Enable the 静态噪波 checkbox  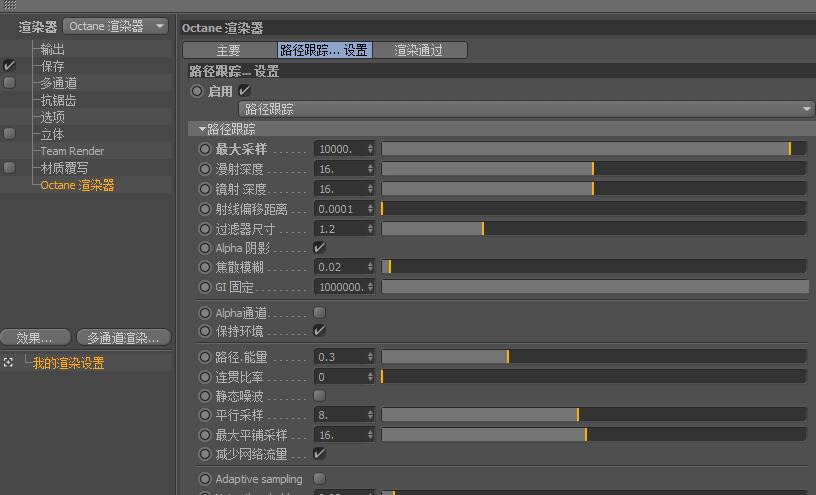click(x=320, y=396)
